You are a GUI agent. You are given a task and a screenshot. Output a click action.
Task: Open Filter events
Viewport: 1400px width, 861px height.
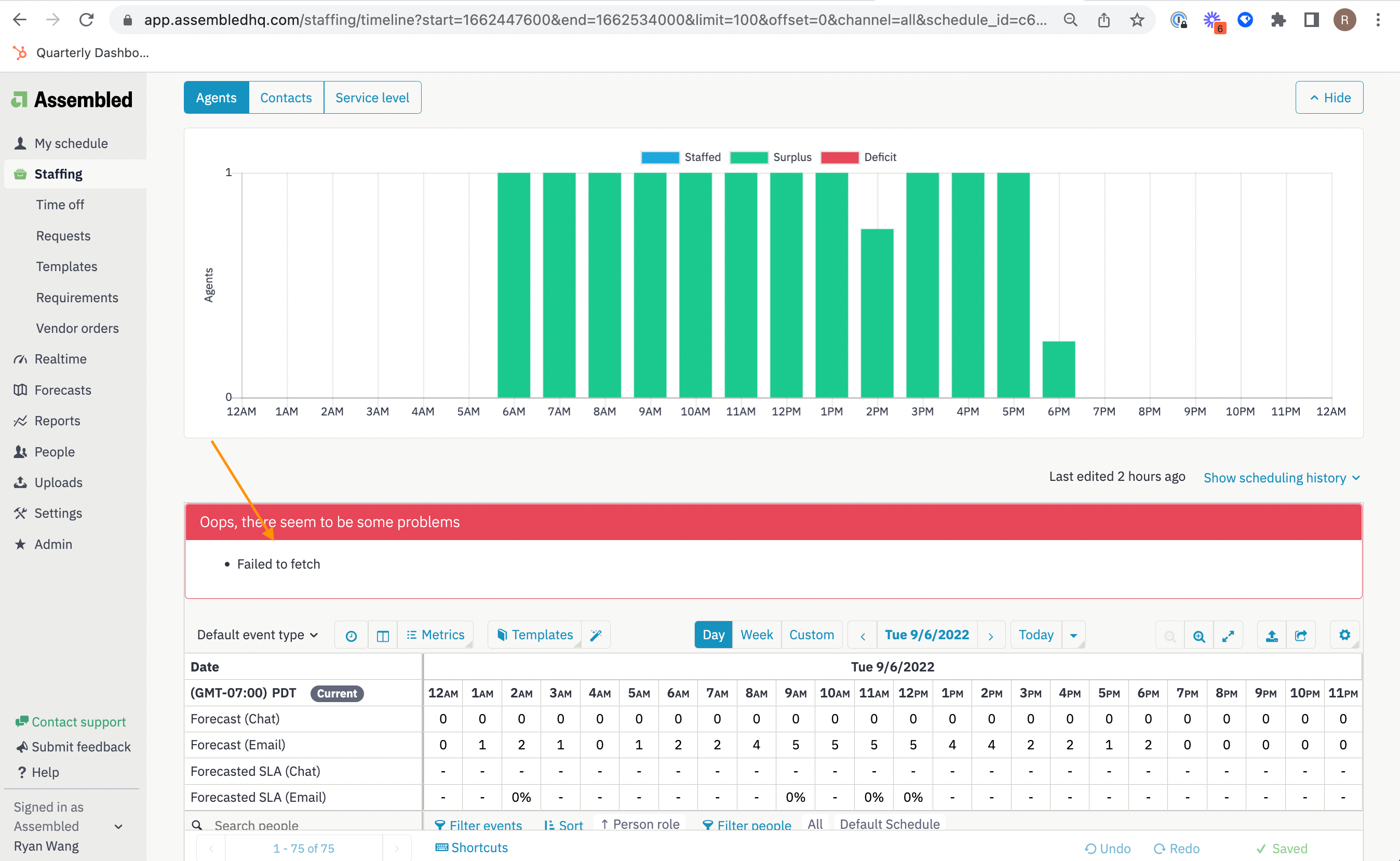pyautogui.click(x=478, y=824)
